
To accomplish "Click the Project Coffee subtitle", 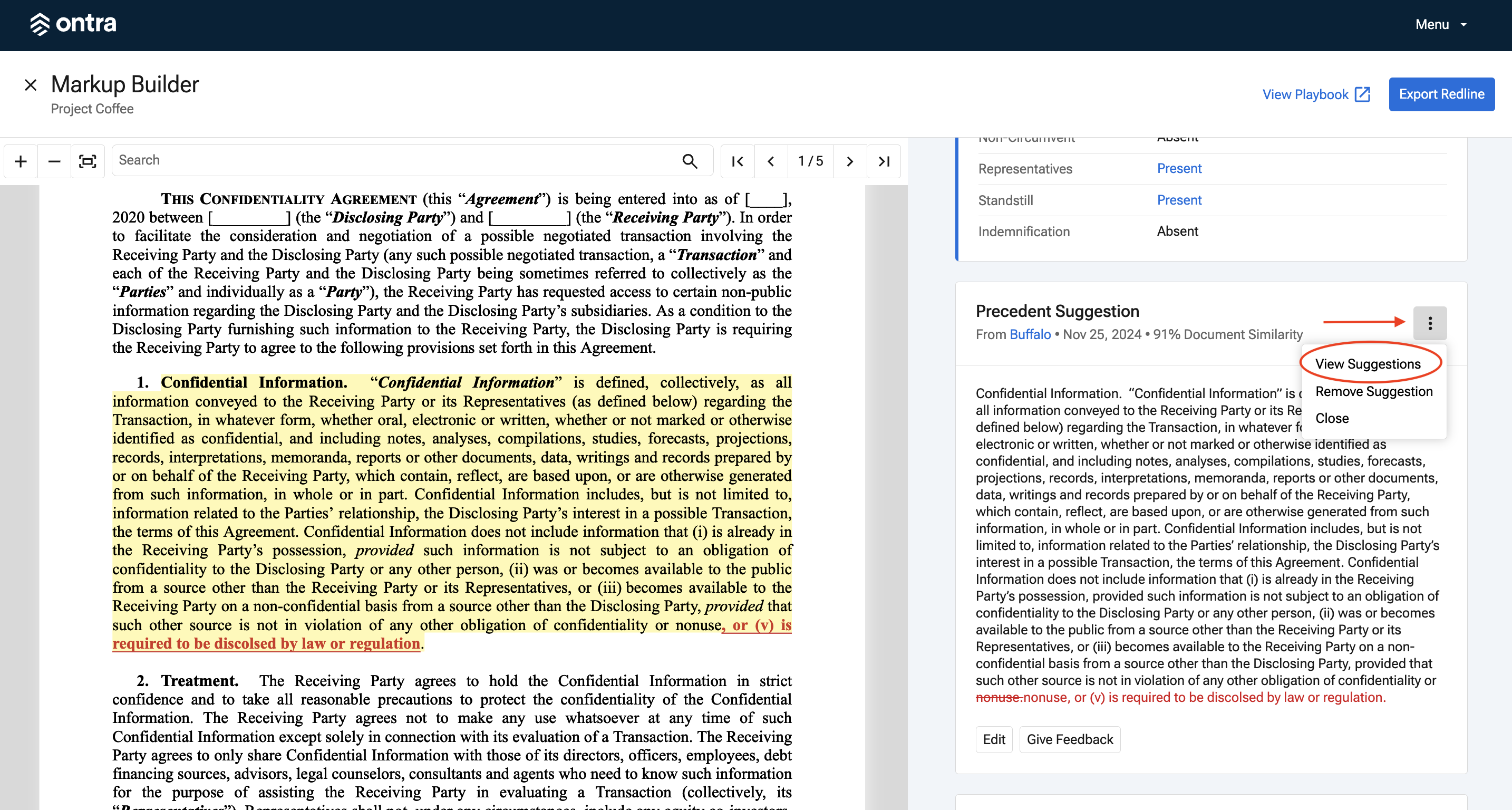I will [x=92, y=109].
